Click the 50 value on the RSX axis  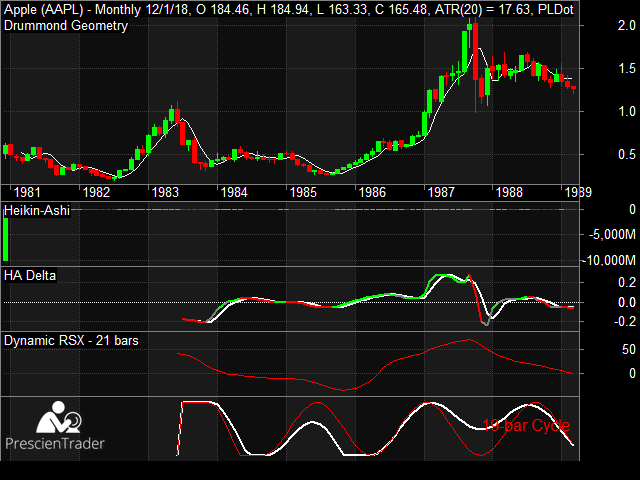coord(629,350)
